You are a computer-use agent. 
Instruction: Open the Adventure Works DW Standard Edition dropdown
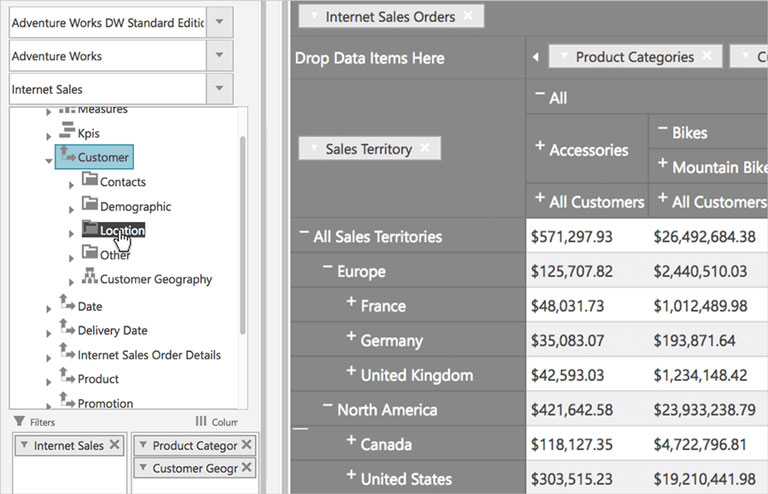click(x=220, y=23)
